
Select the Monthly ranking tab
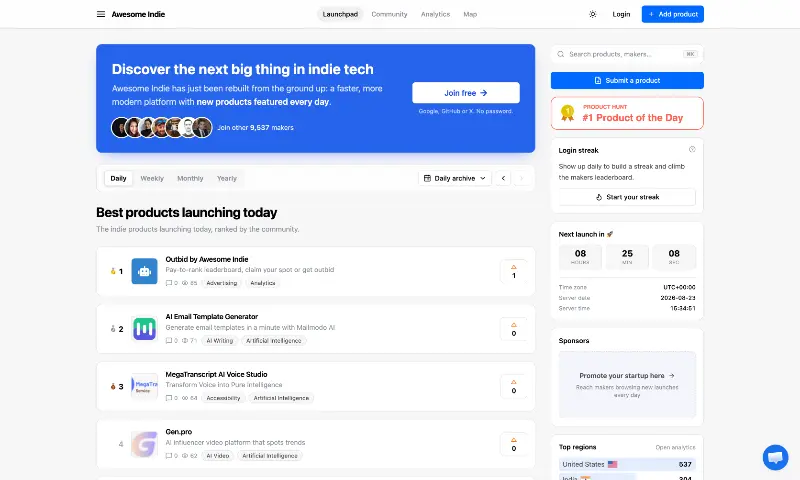[x=190, y=179]
